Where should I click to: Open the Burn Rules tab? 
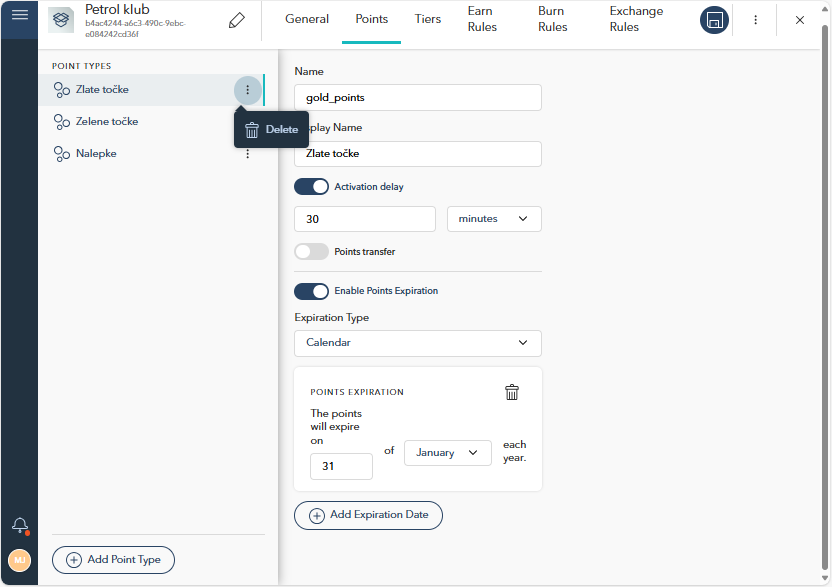pos(552,19)
